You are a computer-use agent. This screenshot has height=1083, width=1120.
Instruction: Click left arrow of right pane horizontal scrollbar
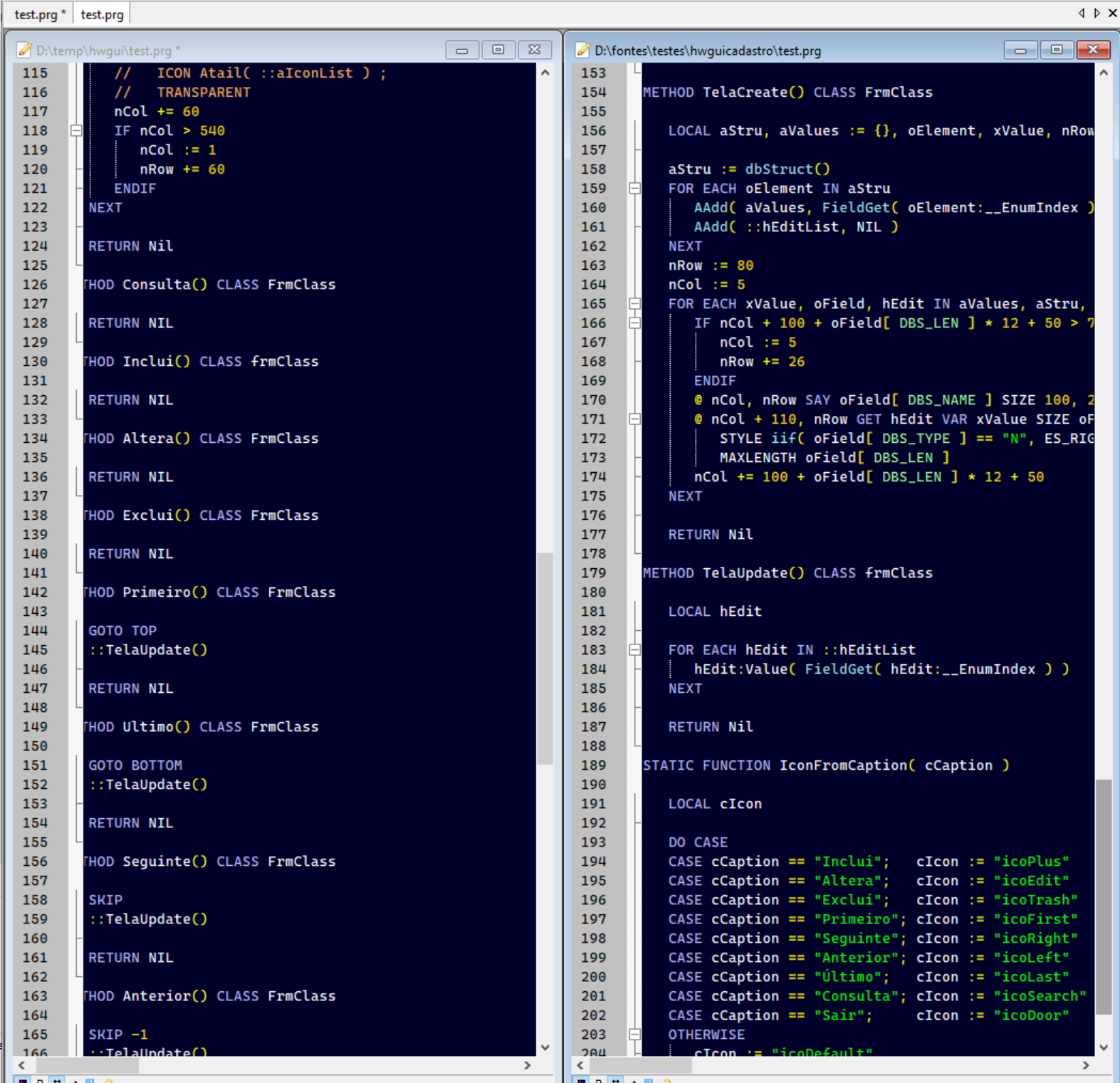580,1065
